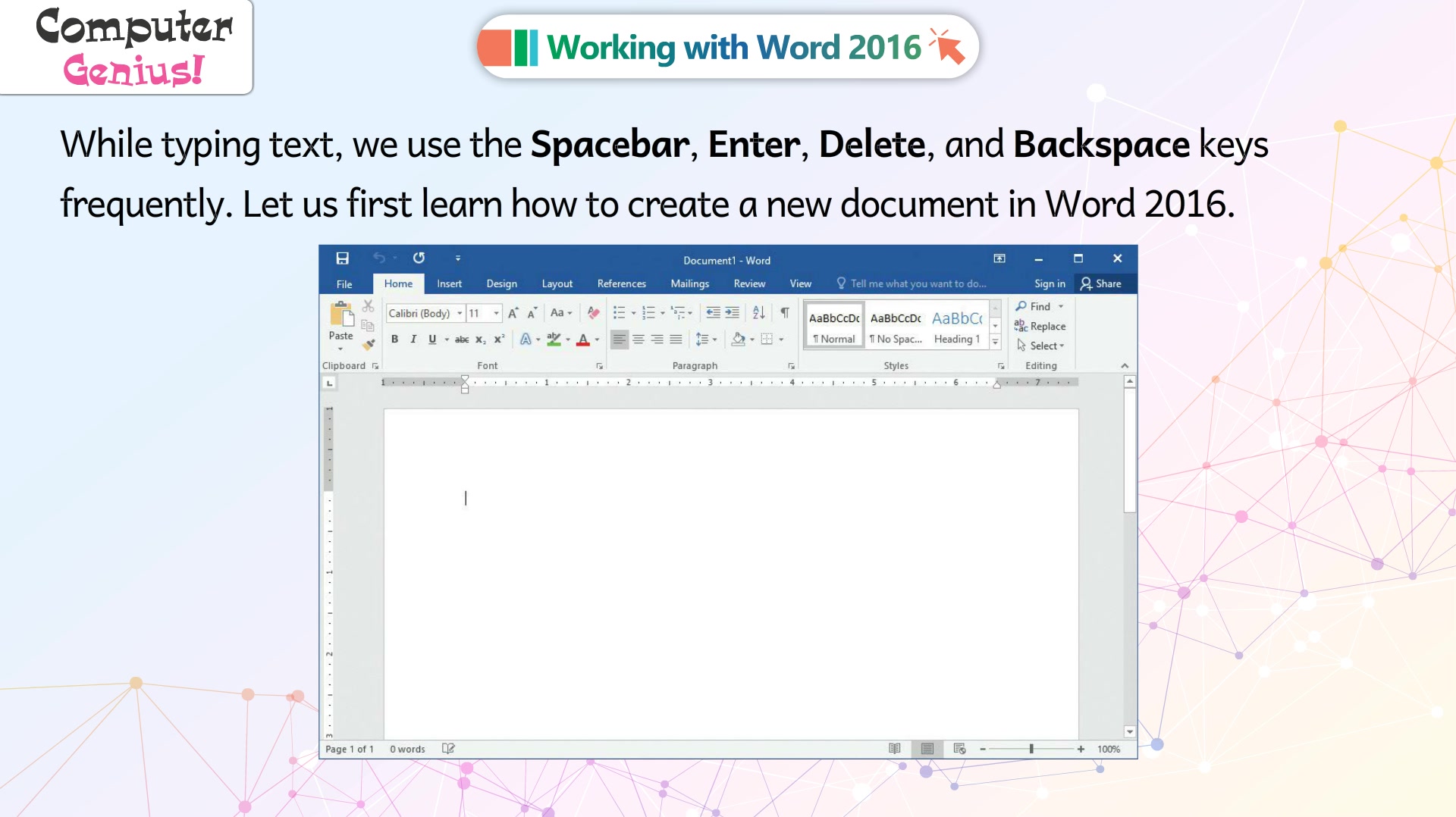Apply the text highlight color
This screenshot has height=817, width=1456.
click(554, 340)
